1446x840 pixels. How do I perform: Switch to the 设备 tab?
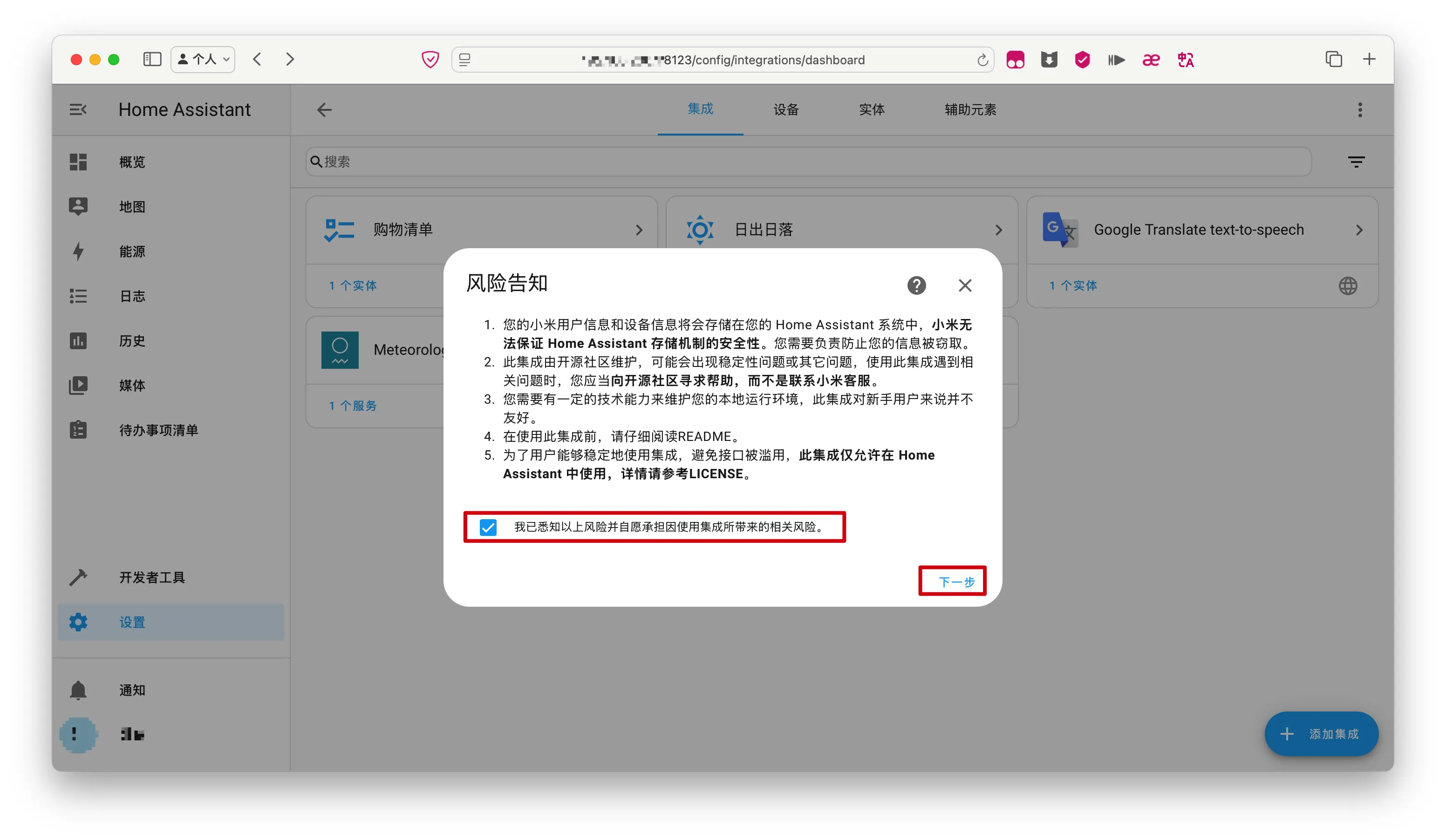click(785, 109)
